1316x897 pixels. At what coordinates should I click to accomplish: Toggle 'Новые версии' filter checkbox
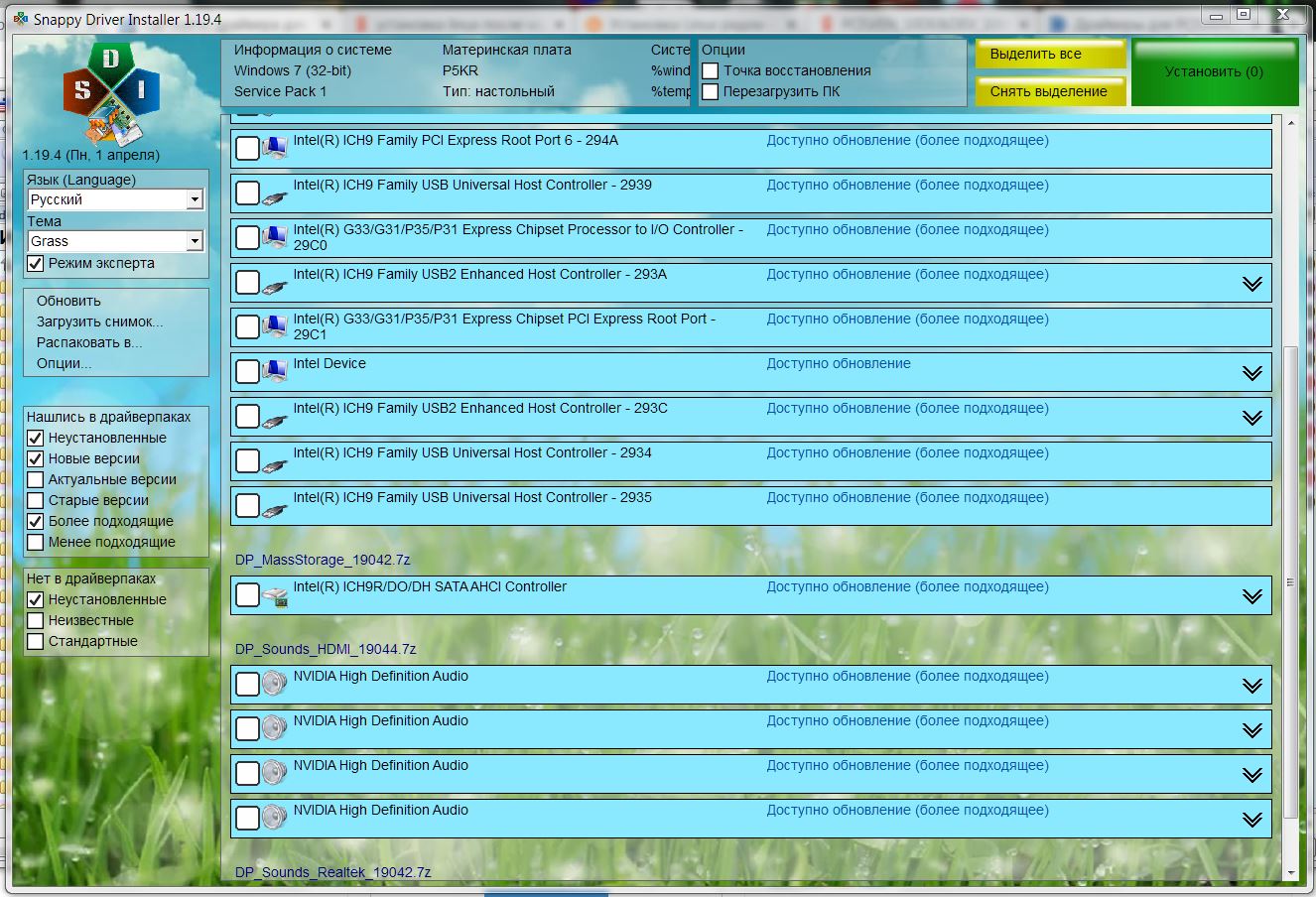(36, 459)
